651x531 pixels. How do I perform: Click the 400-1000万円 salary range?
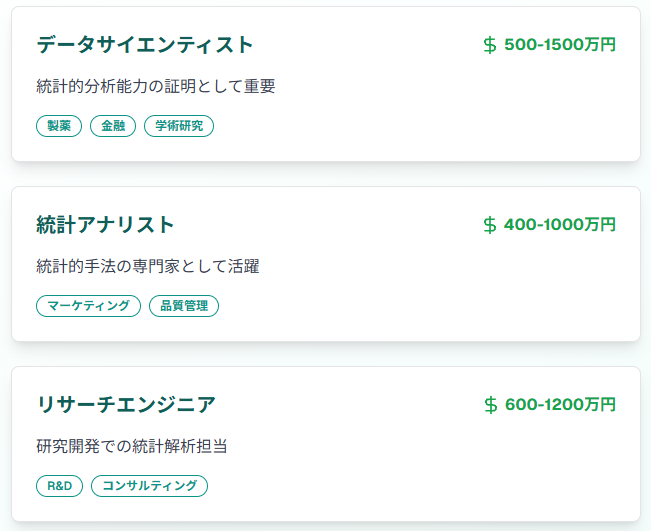tap(560, 225)
